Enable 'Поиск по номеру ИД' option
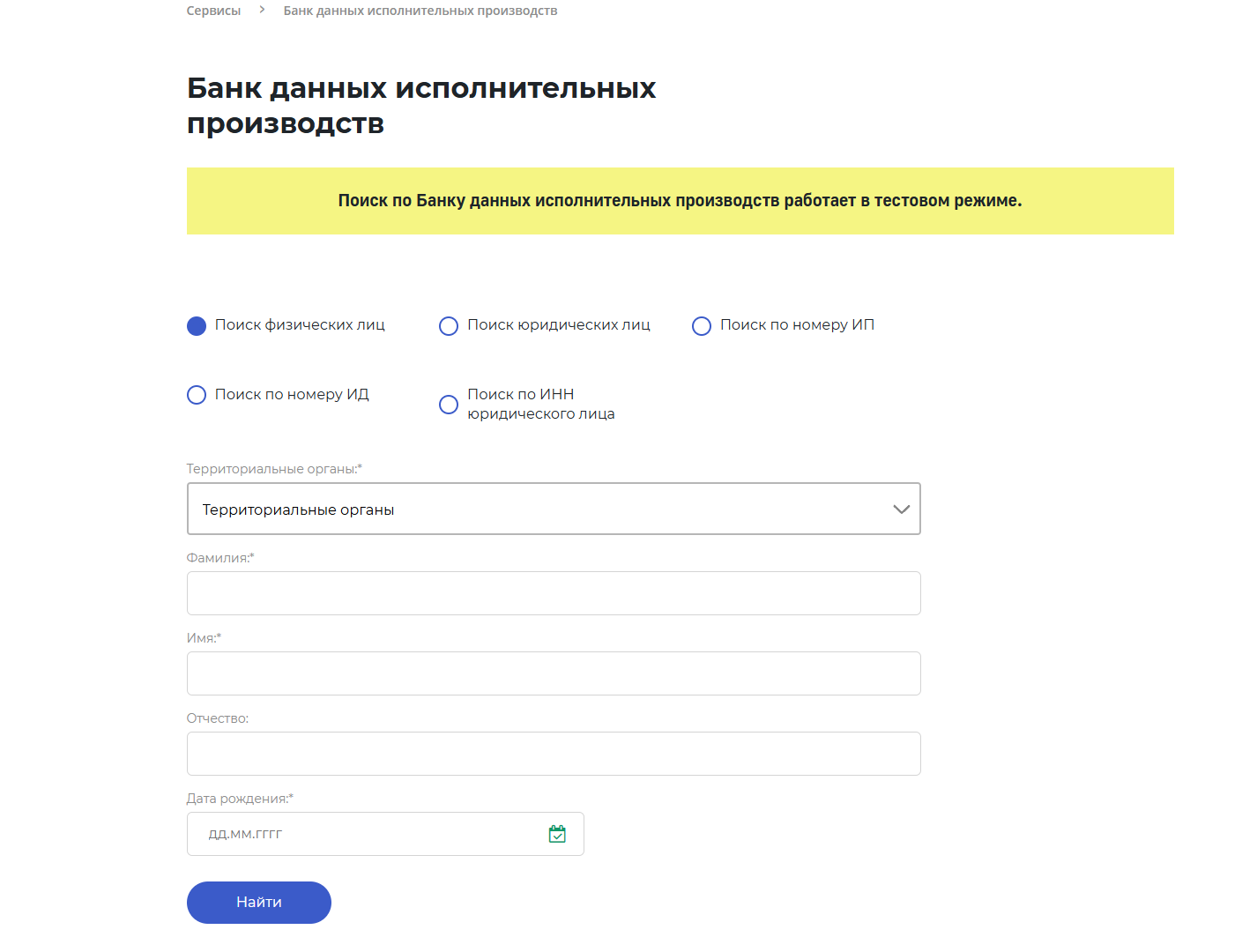 tap(197, 395)
